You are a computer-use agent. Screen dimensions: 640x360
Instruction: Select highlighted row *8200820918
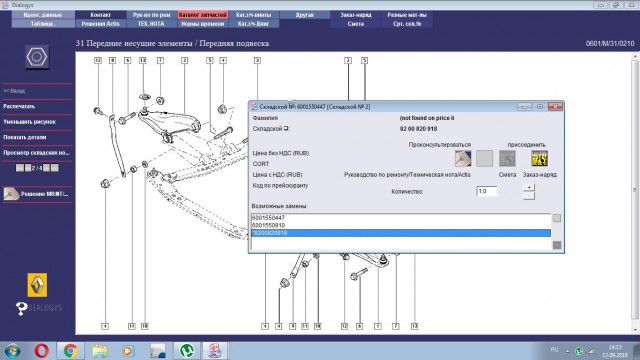[x=401, y=233]
